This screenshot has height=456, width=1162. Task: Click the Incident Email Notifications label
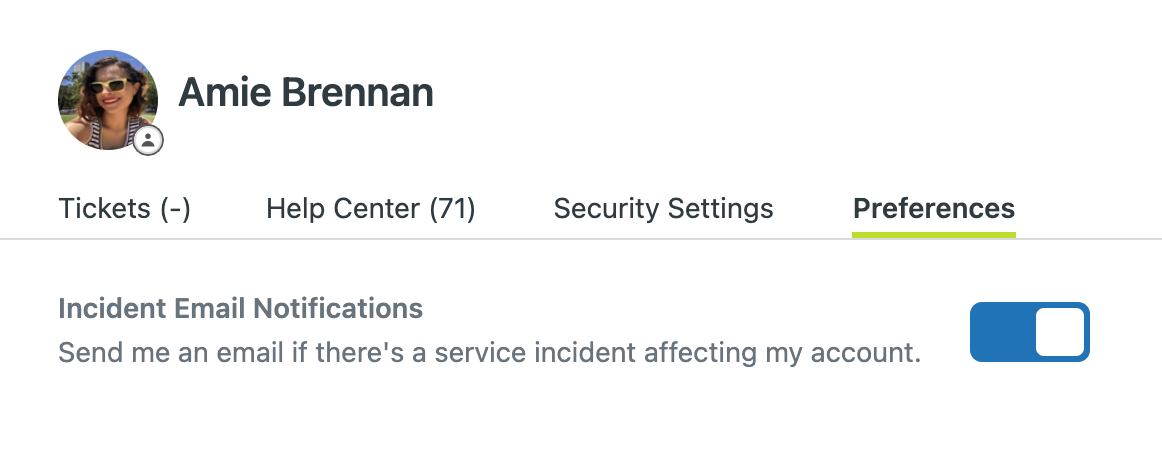point(241,308)
